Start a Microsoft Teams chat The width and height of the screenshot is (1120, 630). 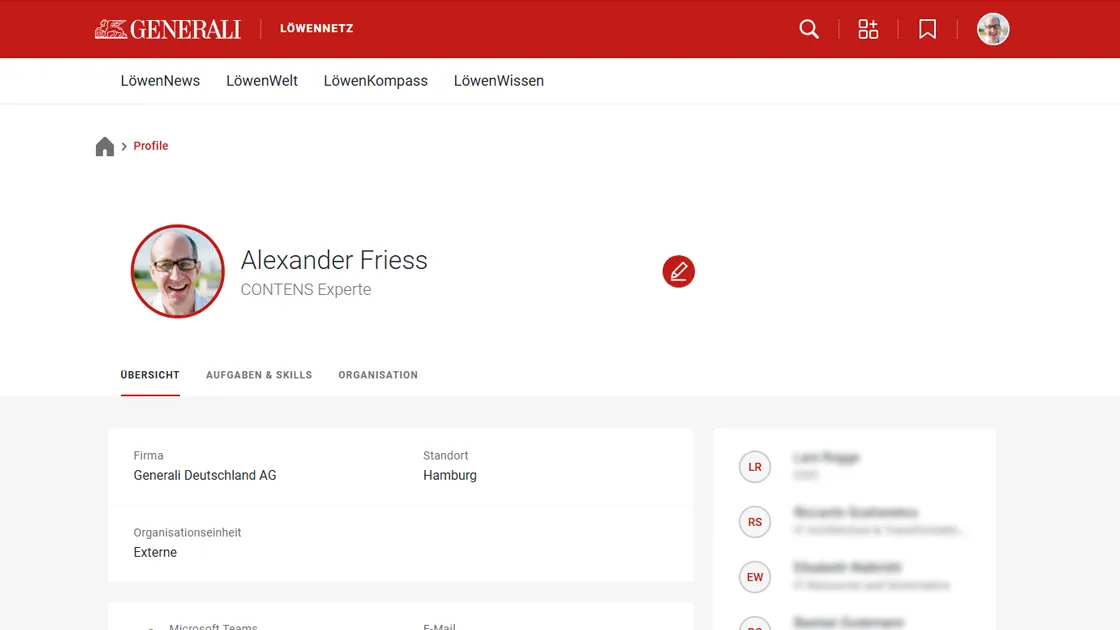tap(212, 626)
